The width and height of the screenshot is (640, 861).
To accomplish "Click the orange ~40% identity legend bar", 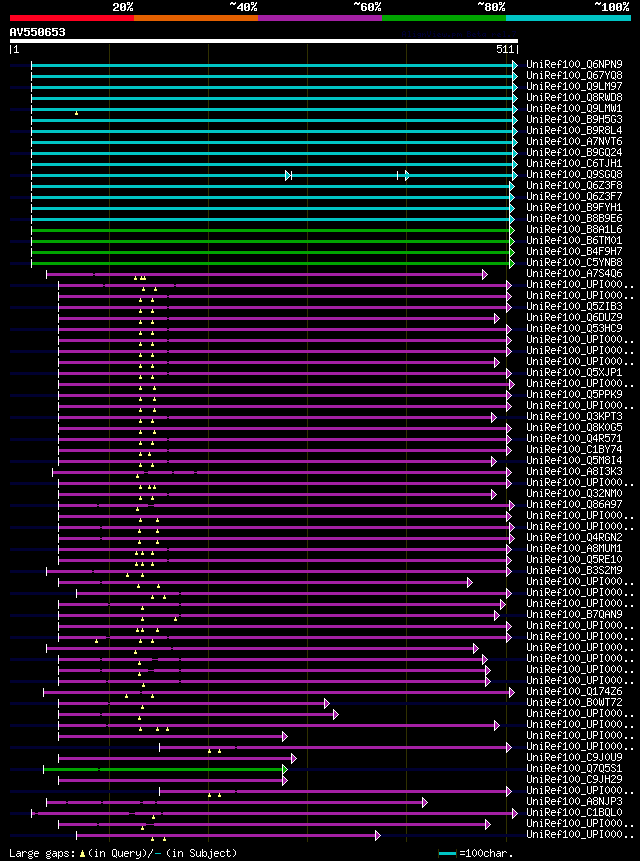I will [x=196, y=18].
